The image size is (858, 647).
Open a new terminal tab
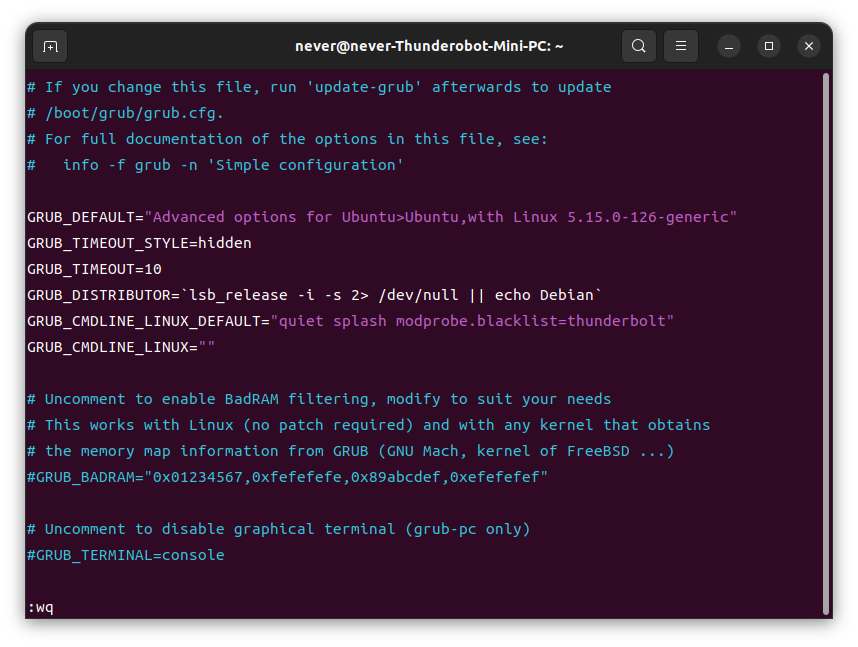tap(50, 47)
